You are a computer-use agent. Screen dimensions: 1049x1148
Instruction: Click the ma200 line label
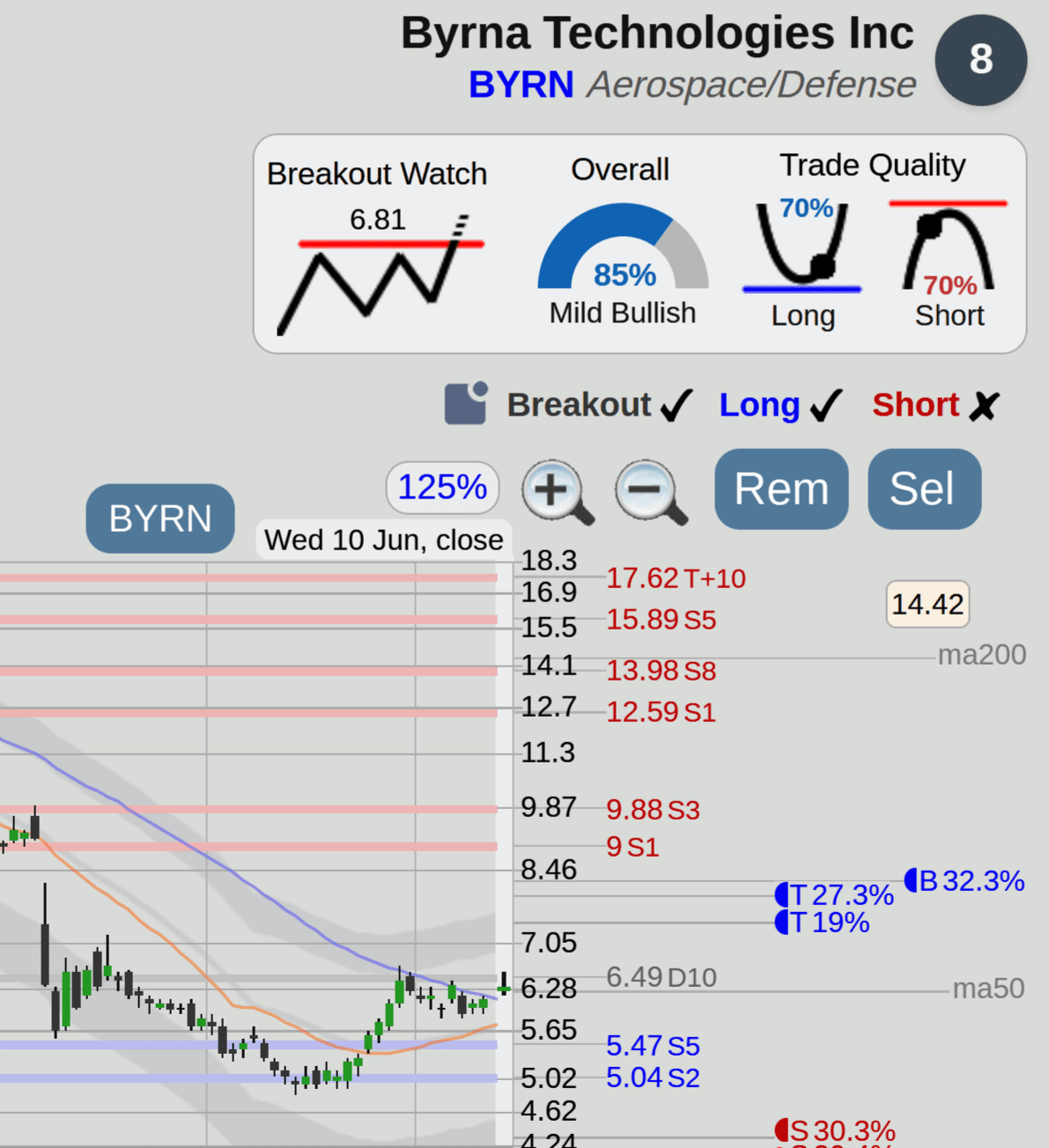982,655
